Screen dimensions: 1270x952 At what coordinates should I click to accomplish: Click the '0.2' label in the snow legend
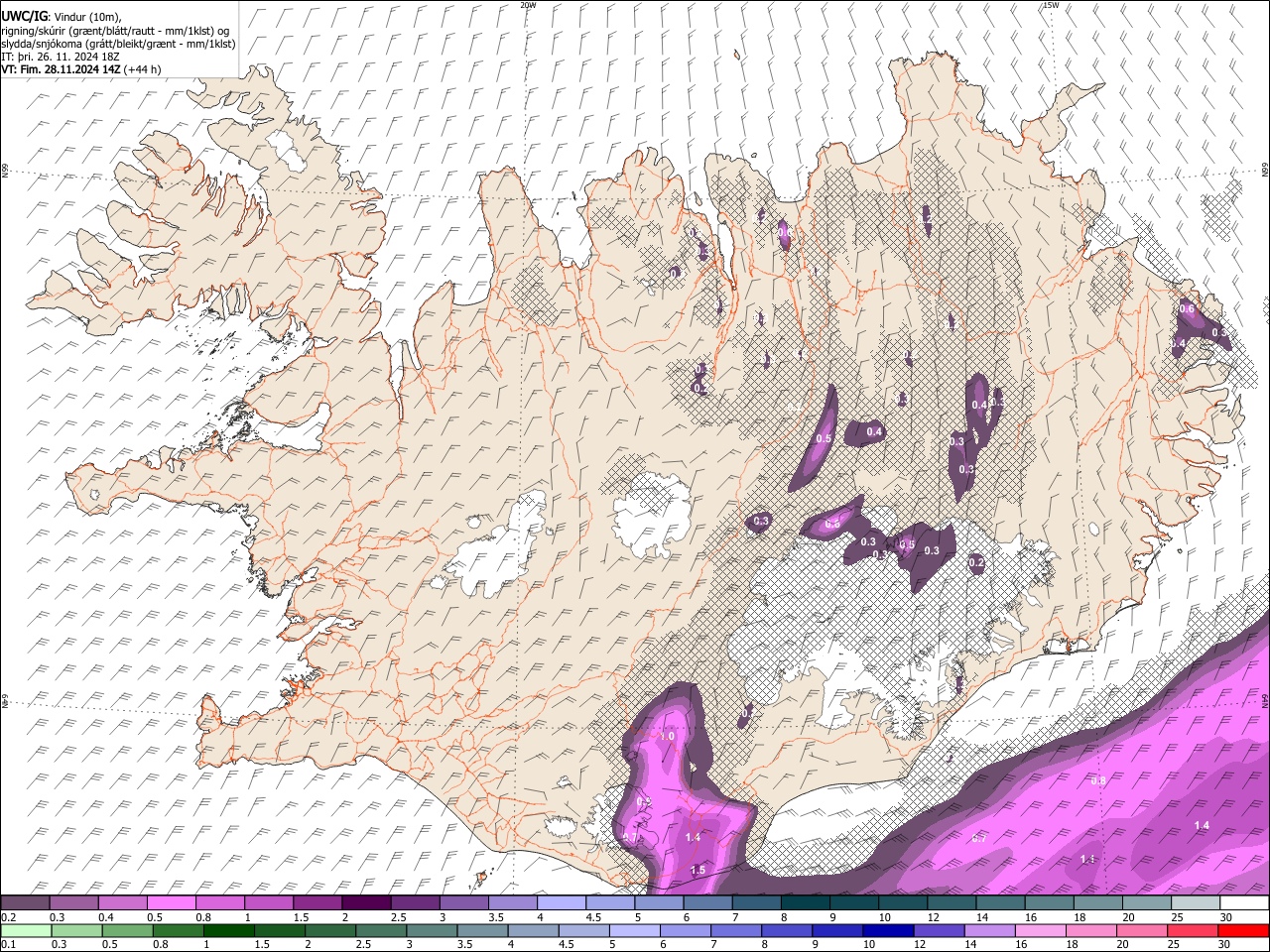click(8, 917)
